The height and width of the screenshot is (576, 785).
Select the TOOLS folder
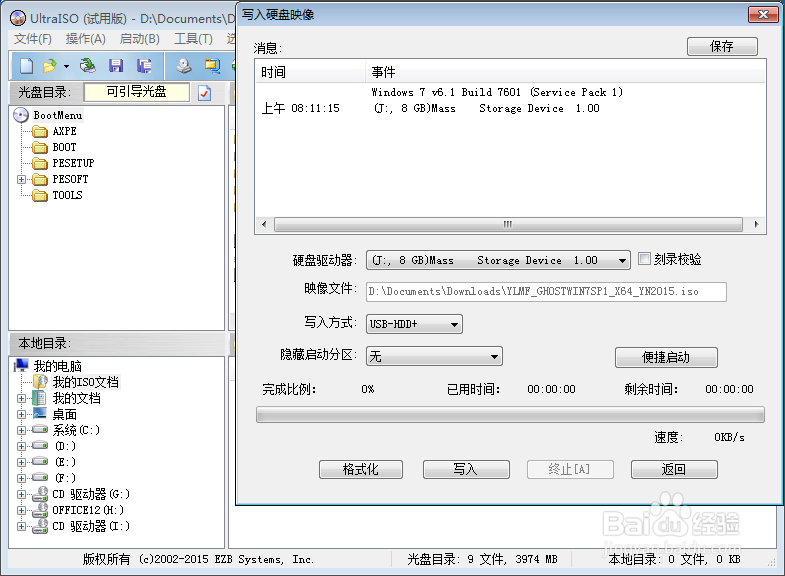coord(67,195)
